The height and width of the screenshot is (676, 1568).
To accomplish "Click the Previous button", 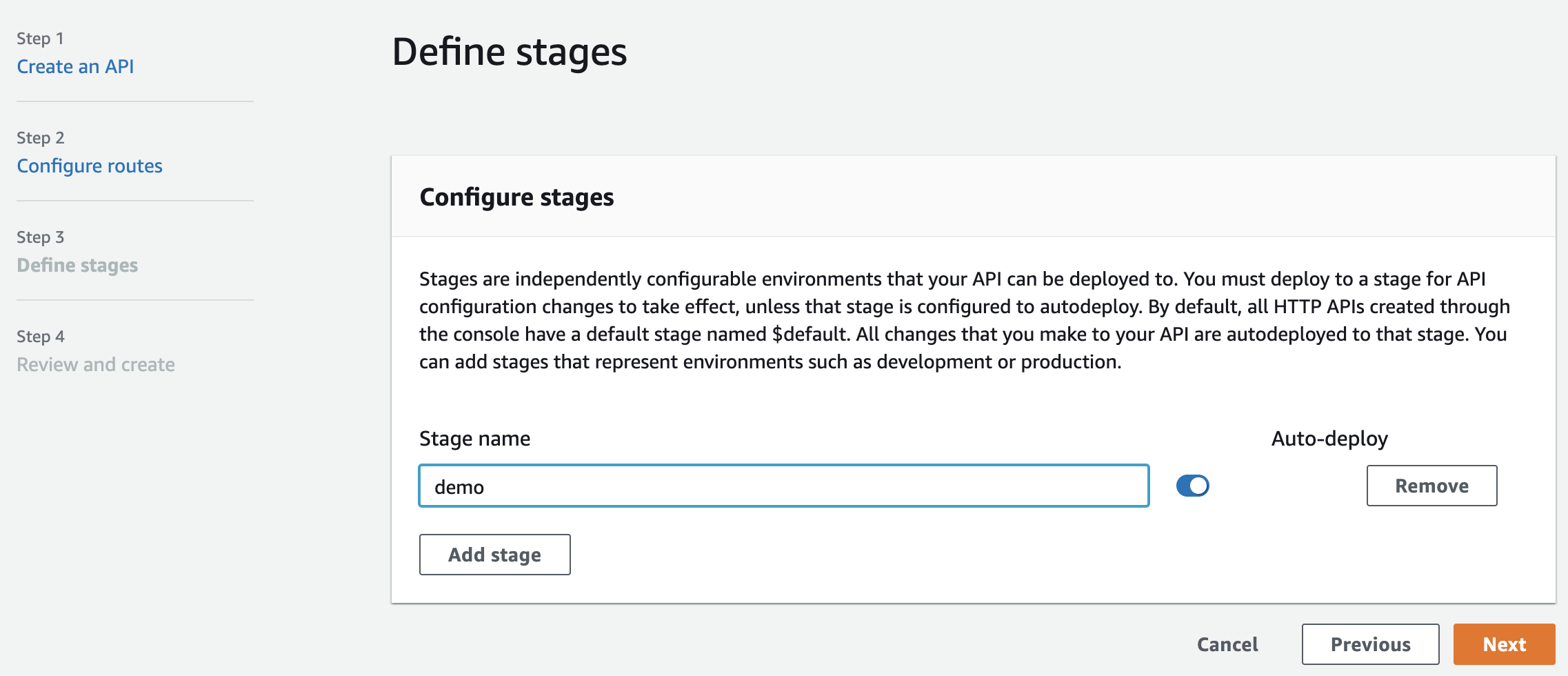I will pos(1369,644).
